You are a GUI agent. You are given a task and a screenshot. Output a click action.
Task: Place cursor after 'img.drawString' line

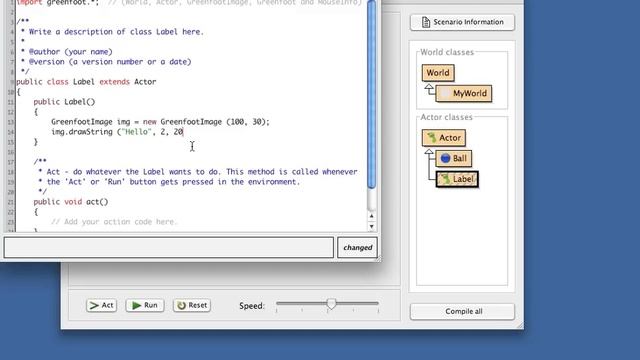[184, 132]
